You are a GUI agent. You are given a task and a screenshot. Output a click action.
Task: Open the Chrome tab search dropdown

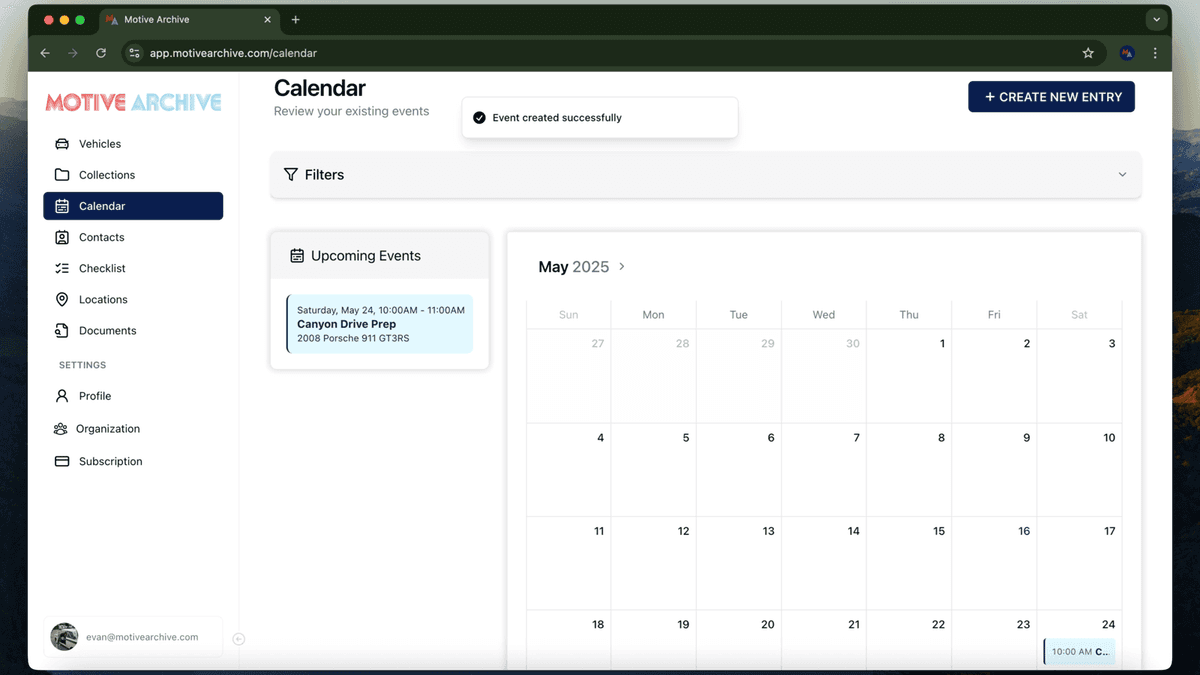coord(1156,20)
